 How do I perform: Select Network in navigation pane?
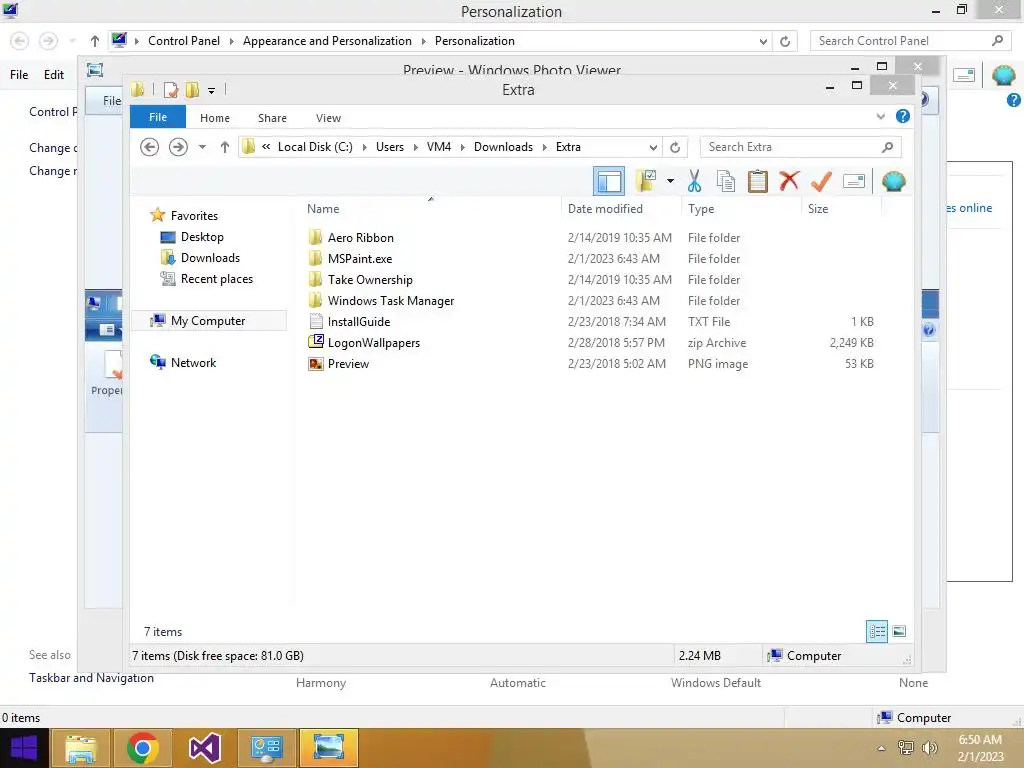point(193,362)
